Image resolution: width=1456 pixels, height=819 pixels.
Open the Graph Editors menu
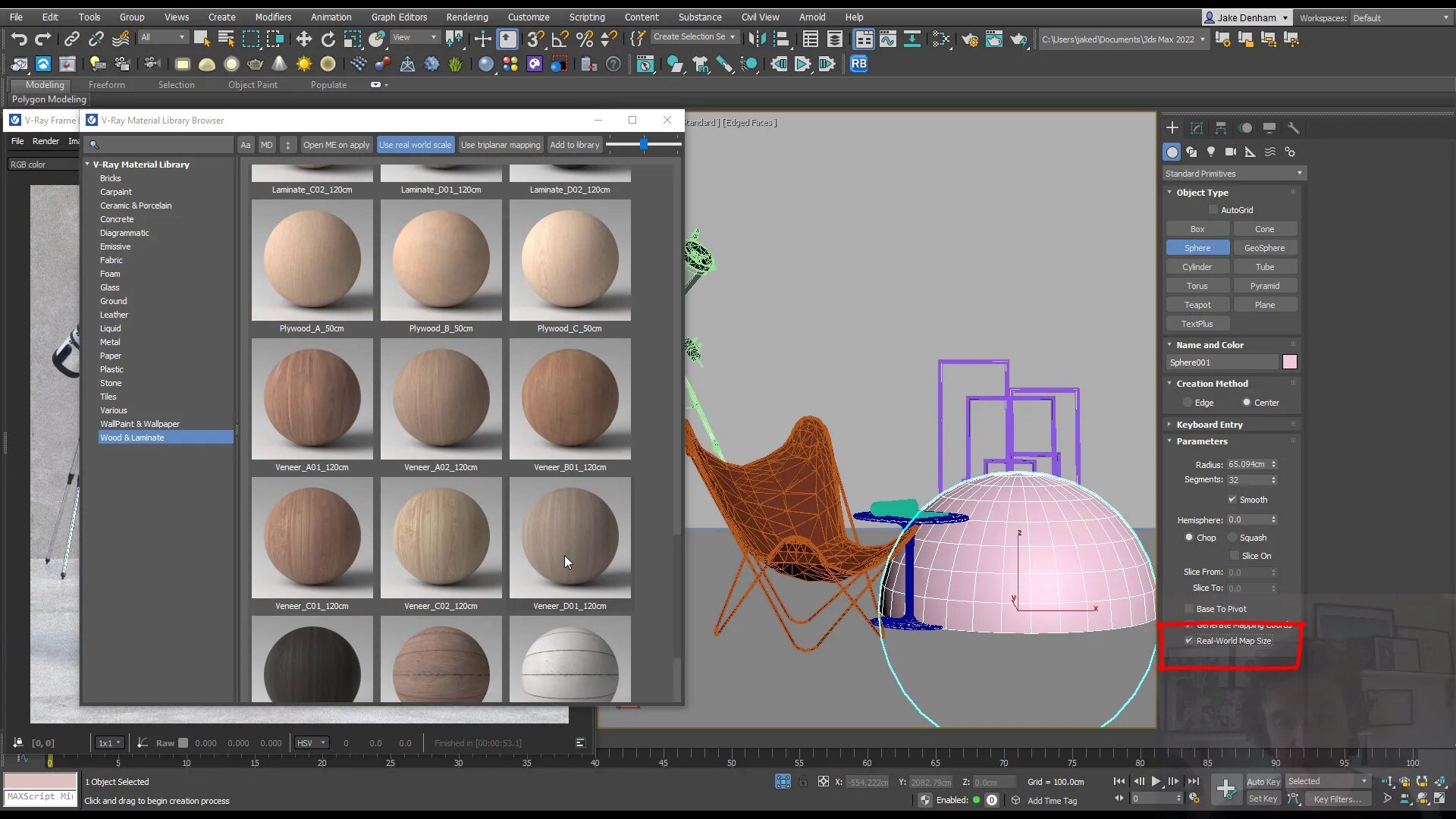coord(399,17)
